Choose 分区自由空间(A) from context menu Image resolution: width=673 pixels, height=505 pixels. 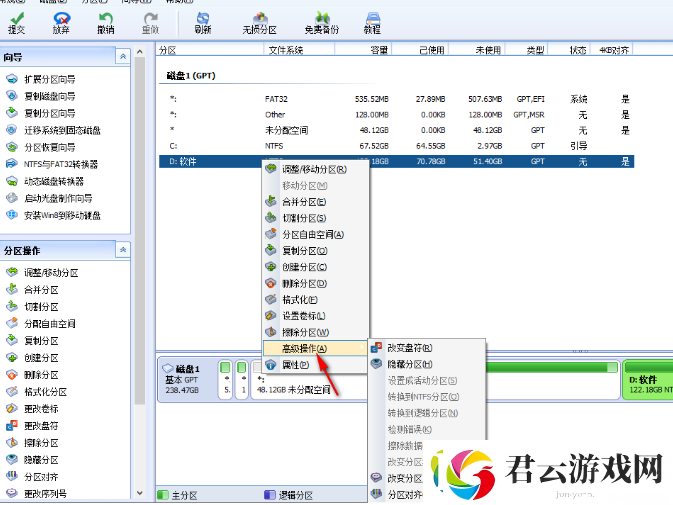pyautogui.click(x=315, y=235)
